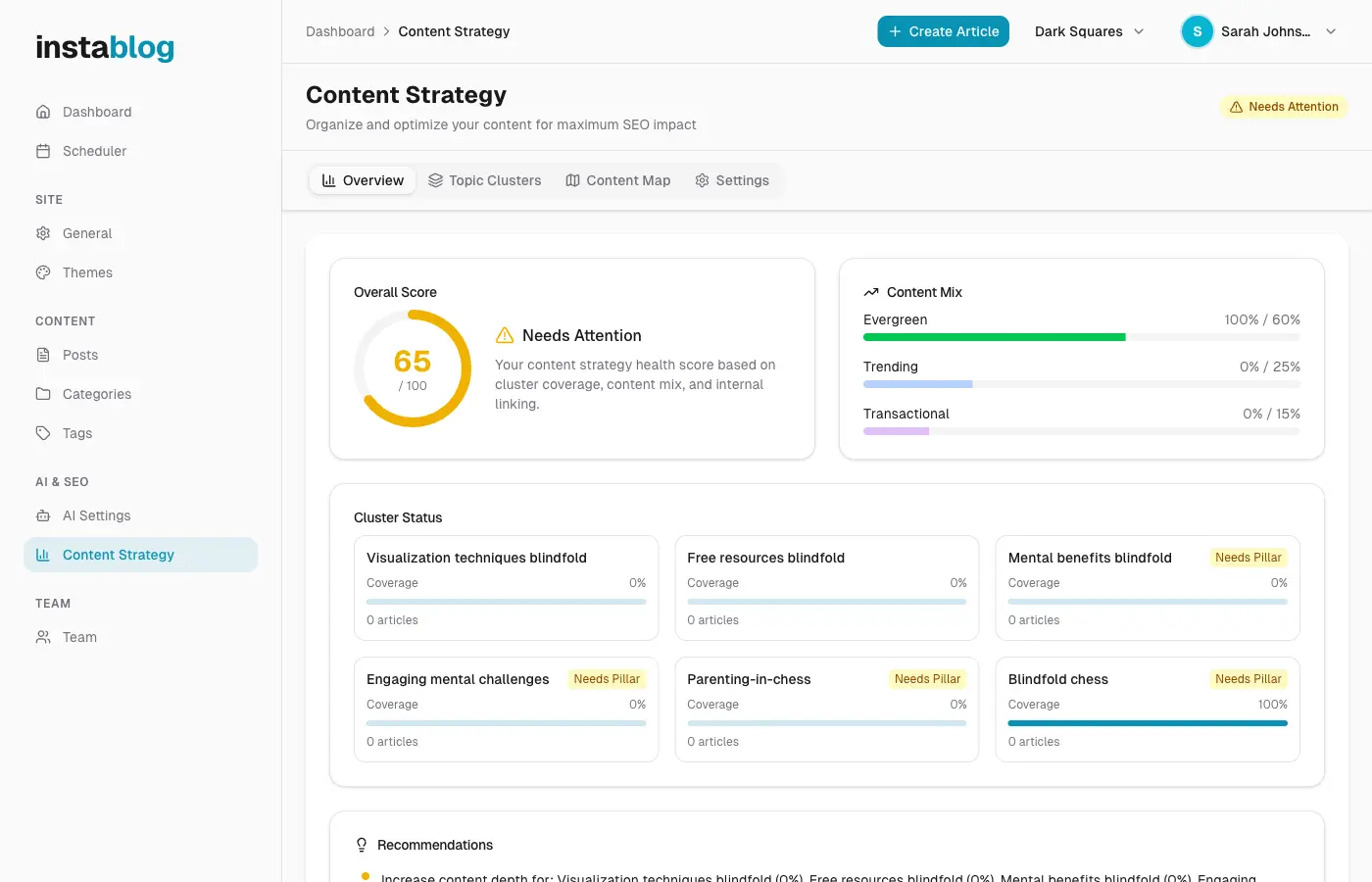
Task: Open AI Settings via its robot icon
Action: [43, 515]
